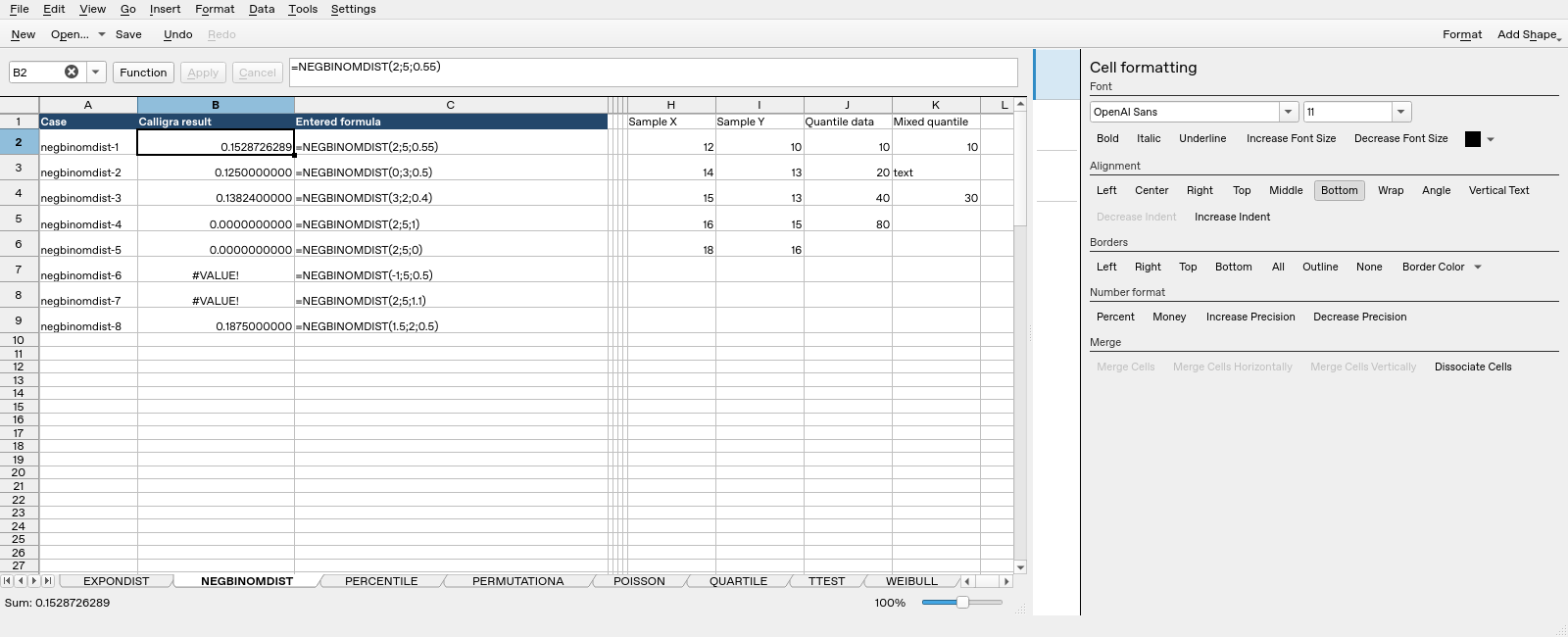The image size is (1568, 637).
Task: Click the Format toolbar button
Action: (1461, 34)
